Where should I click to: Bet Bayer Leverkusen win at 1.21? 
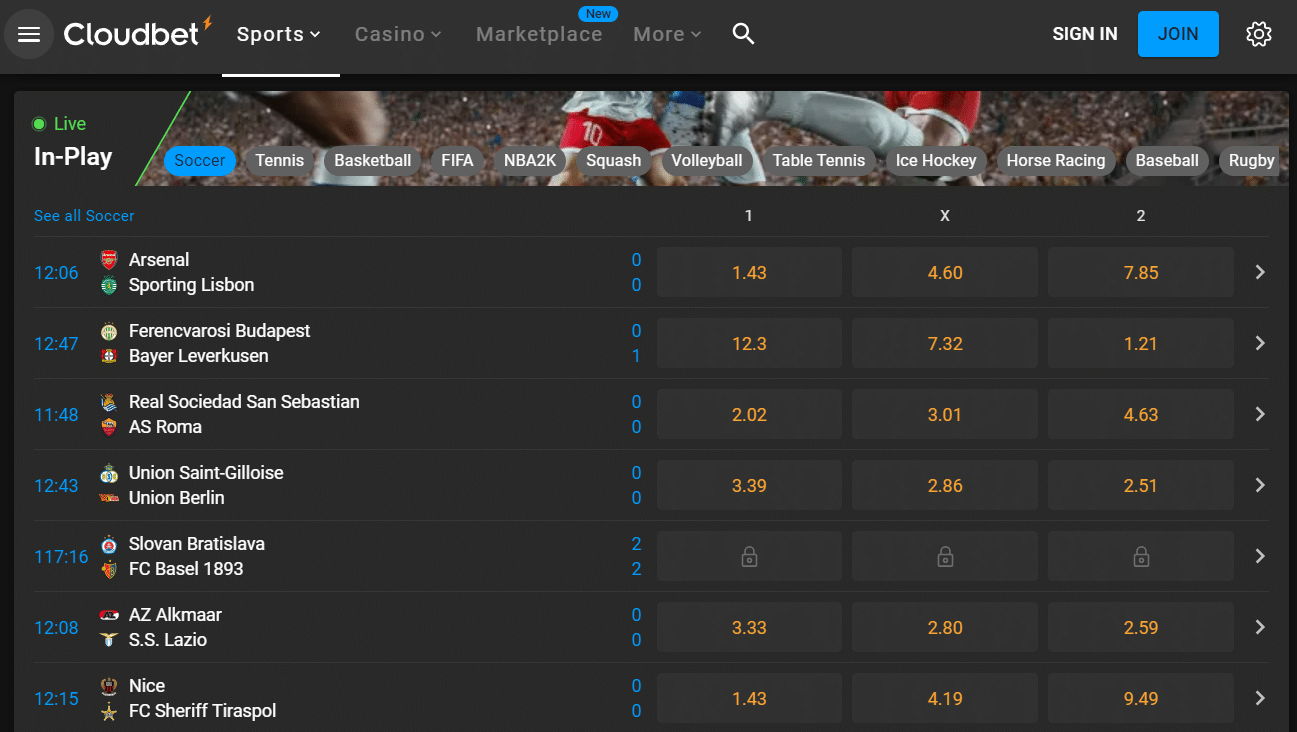pos(1141,343)
